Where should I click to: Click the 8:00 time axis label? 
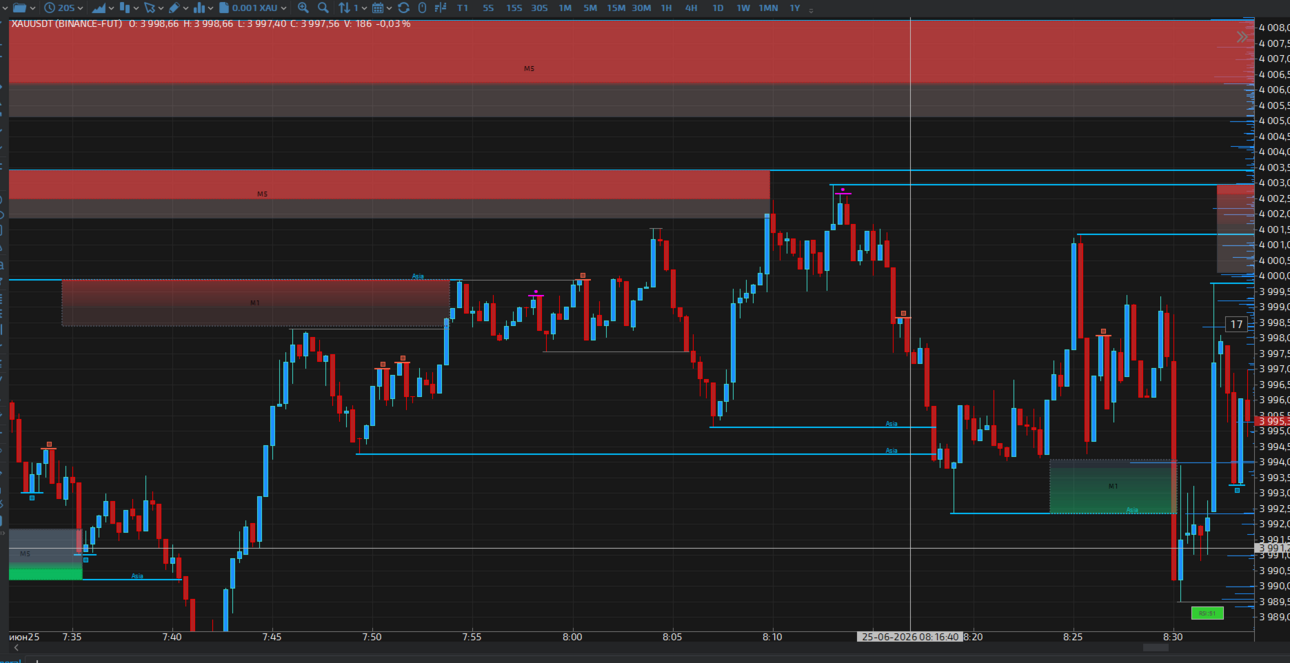point(572,637)
